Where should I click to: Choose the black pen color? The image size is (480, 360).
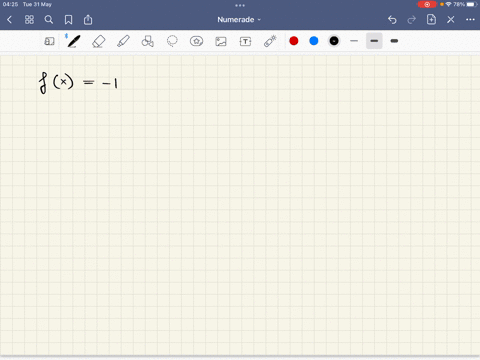click(x=334, y=41)
